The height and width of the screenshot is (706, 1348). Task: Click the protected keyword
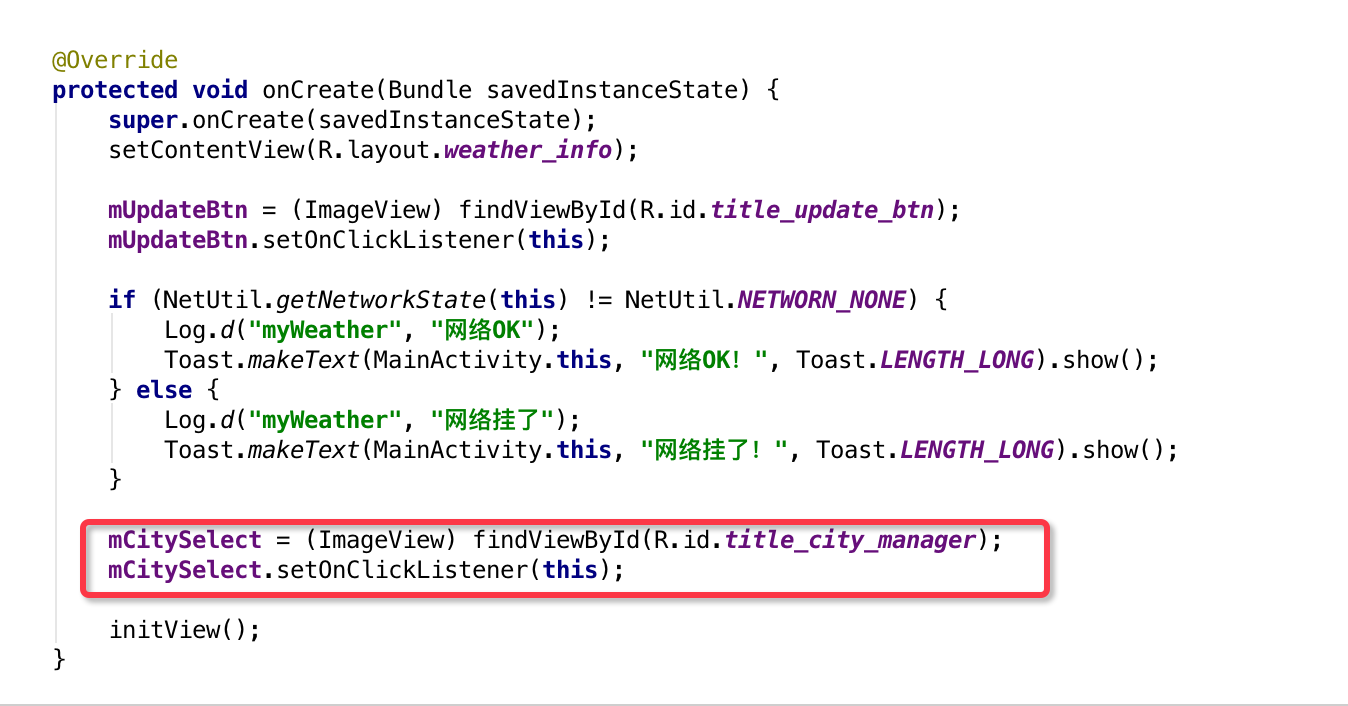[115, 90]
